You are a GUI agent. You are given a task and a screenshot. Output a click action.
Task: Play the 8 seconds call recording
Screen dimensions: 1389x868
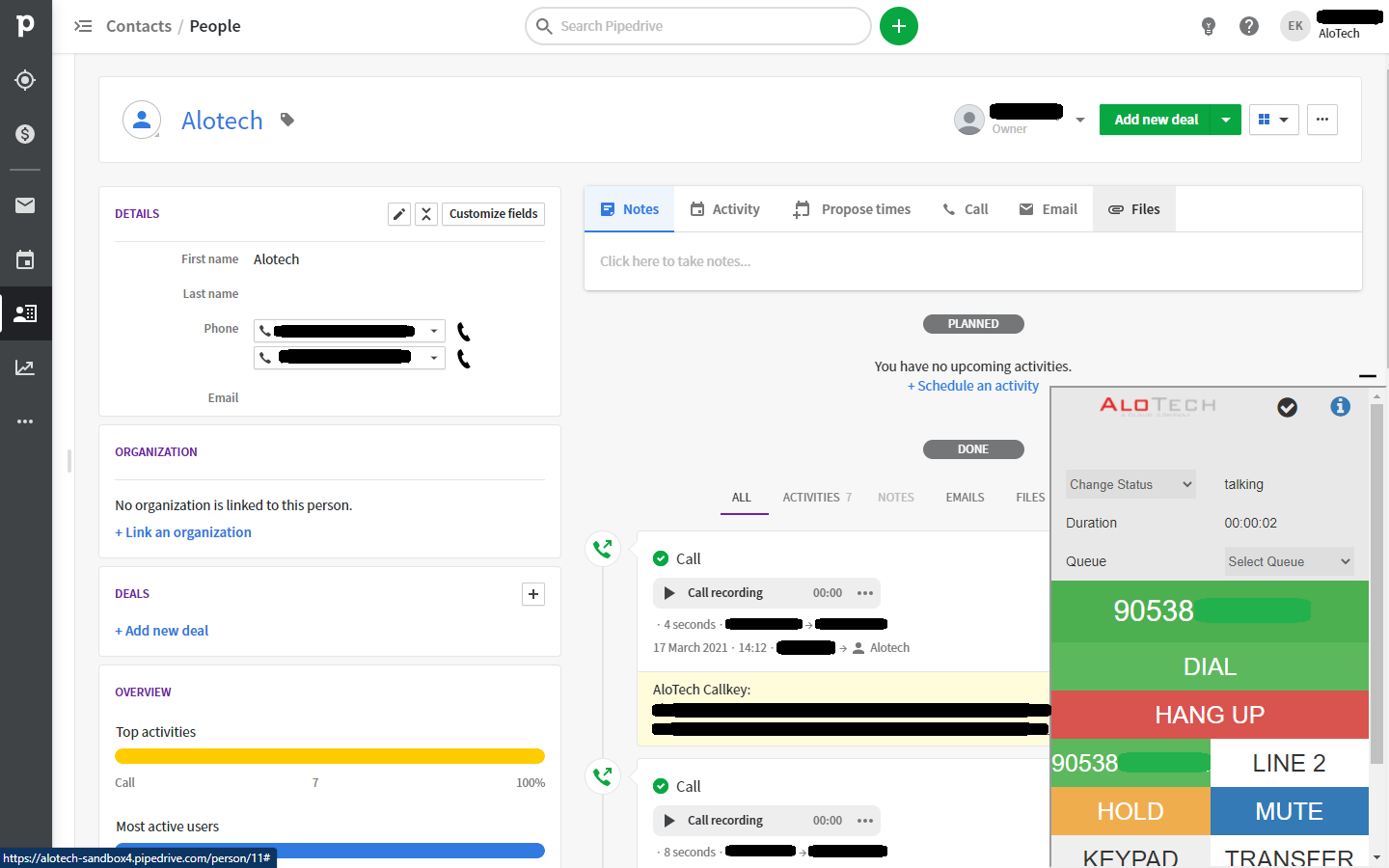tap(669, 821)
